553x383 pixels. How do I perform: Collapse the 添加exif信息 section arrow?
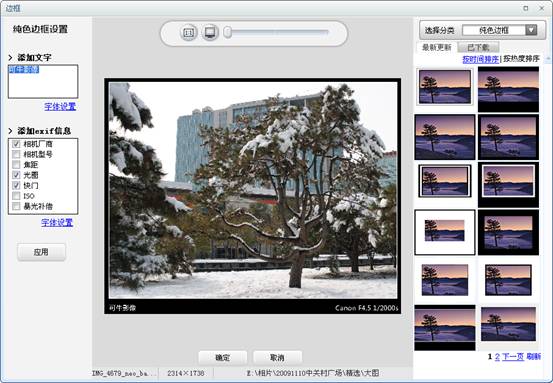[10, 131]
